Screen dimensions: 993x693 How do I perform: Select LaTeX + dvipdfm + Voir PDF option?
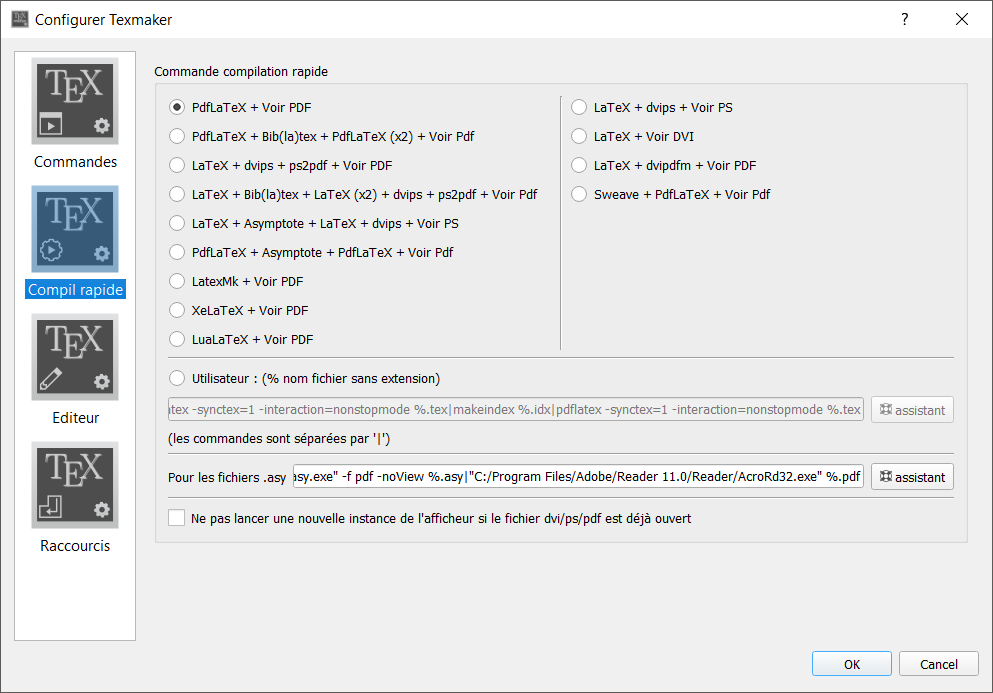click(579, 165)
